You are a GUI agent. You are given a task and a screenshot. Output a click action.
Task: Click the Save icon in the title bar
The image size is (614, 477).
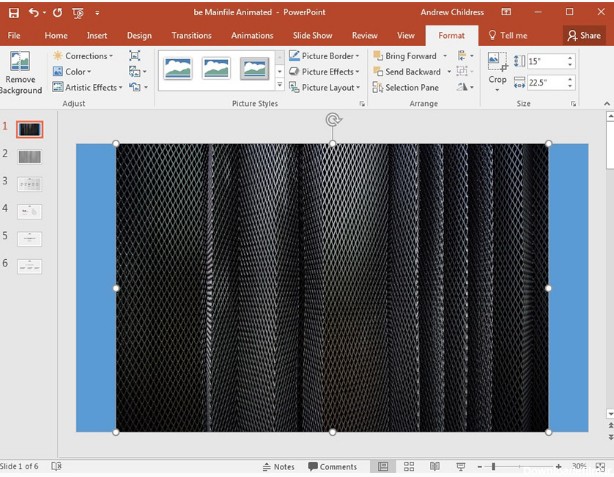(14, 12)
